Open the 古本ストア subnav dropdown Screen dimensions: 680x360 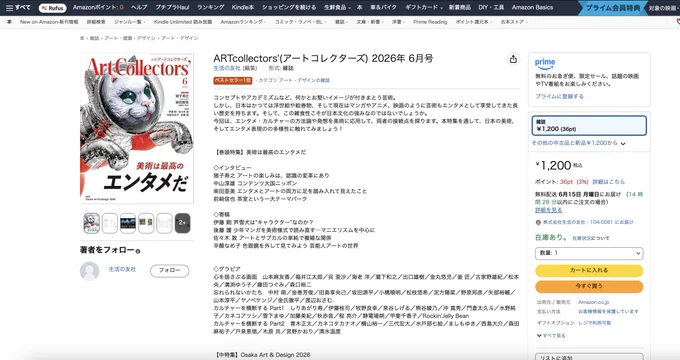[x=514, y=22]
